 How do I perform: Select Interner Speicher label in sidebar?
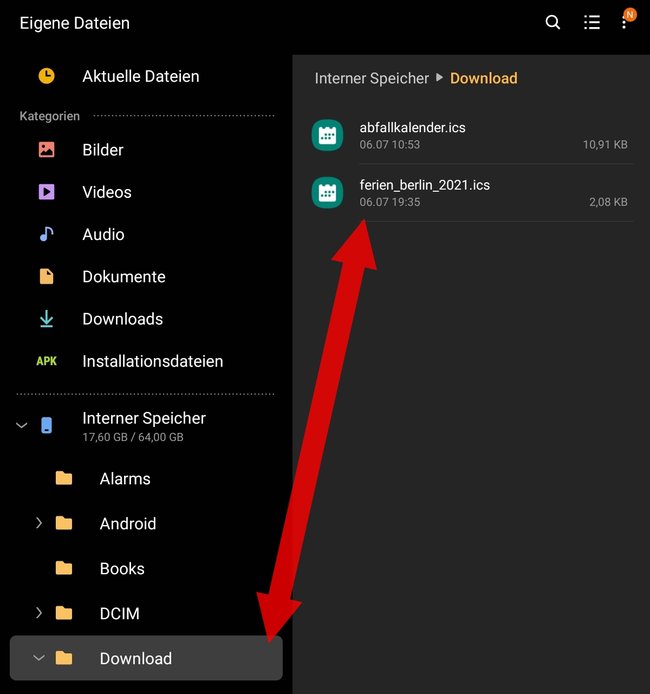pyautogui.click(x=144, y=418)
